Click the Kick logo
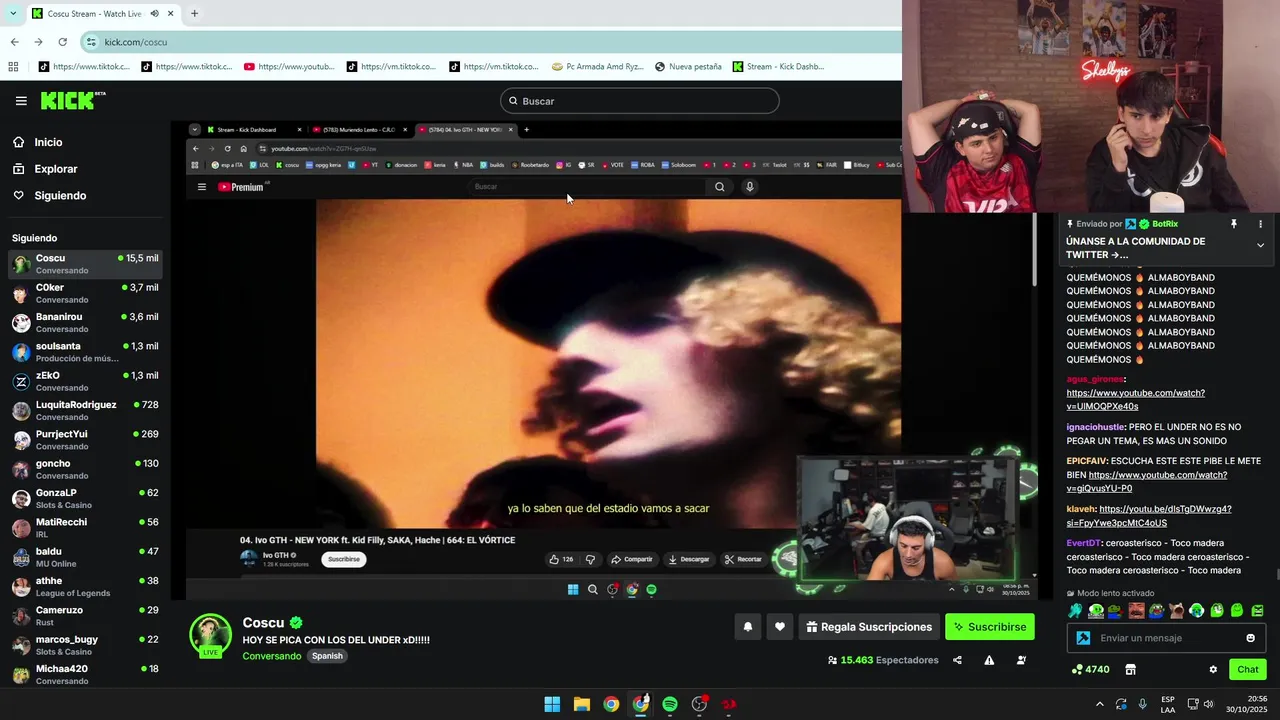The image size is (1280, 720). coord(73,100)
